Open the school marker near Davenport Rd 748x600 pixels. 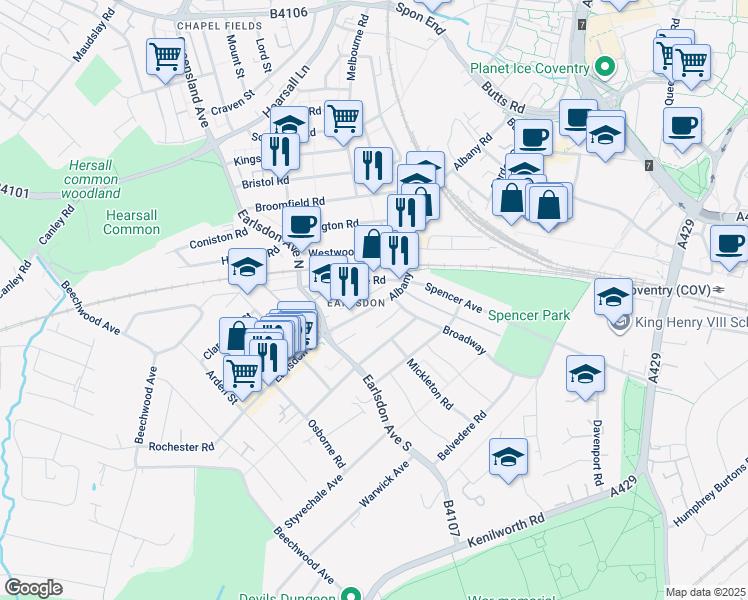pos(585,374)
